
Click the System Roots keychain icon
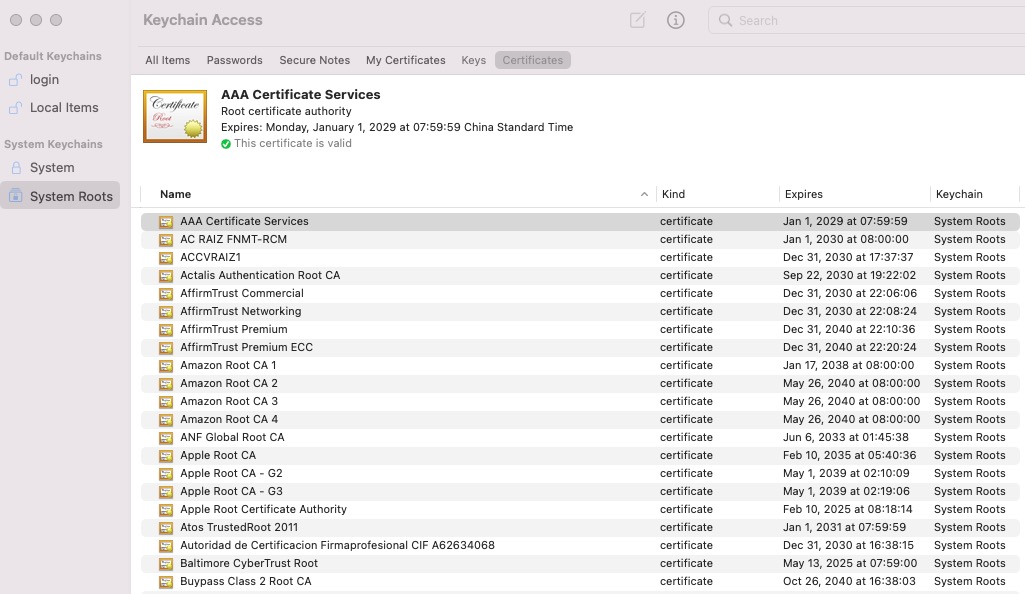pyautogui.click(x=16, y=196)
